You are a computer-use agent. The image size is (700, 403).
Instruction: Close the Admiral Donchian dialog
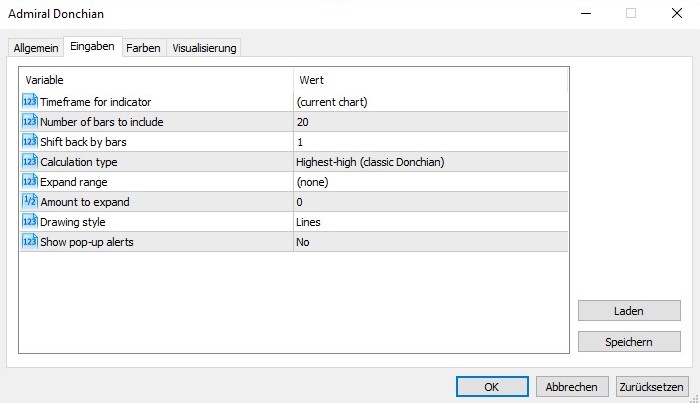[x=677, y=13]
